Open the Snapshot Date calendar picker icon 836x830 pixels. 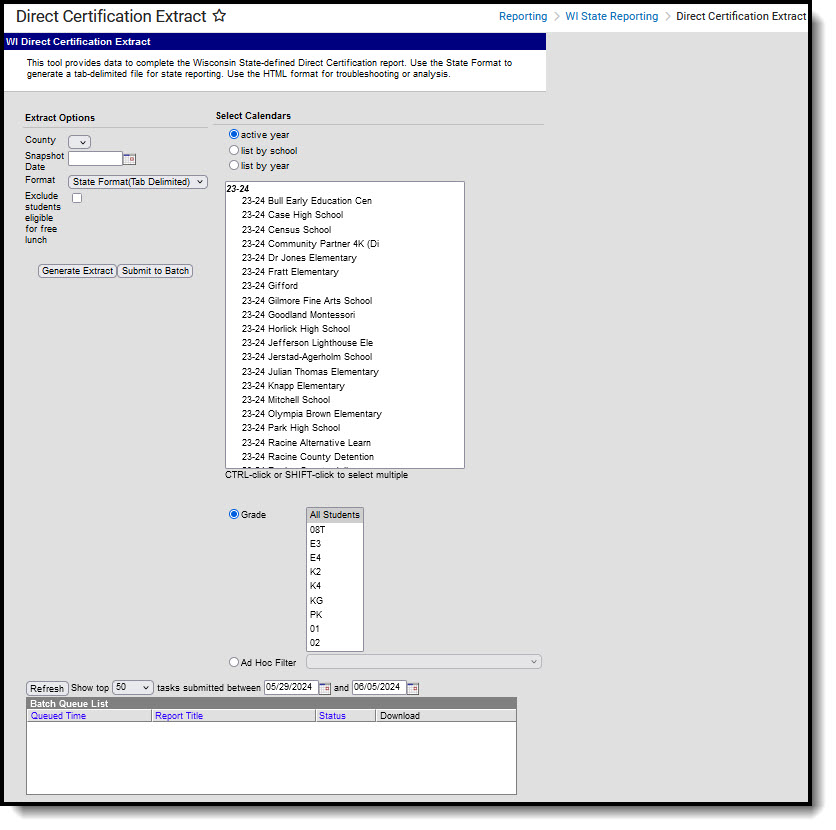click(130, 159)
